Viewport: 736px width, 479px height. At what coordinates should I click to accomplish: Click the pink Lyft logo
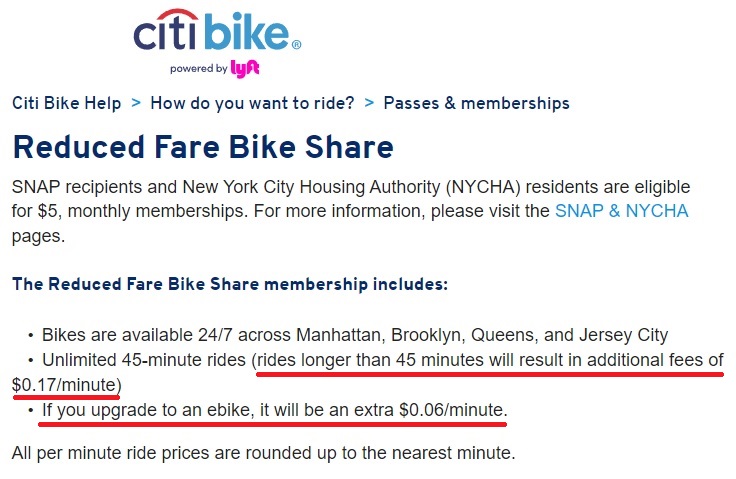(245, 69)
